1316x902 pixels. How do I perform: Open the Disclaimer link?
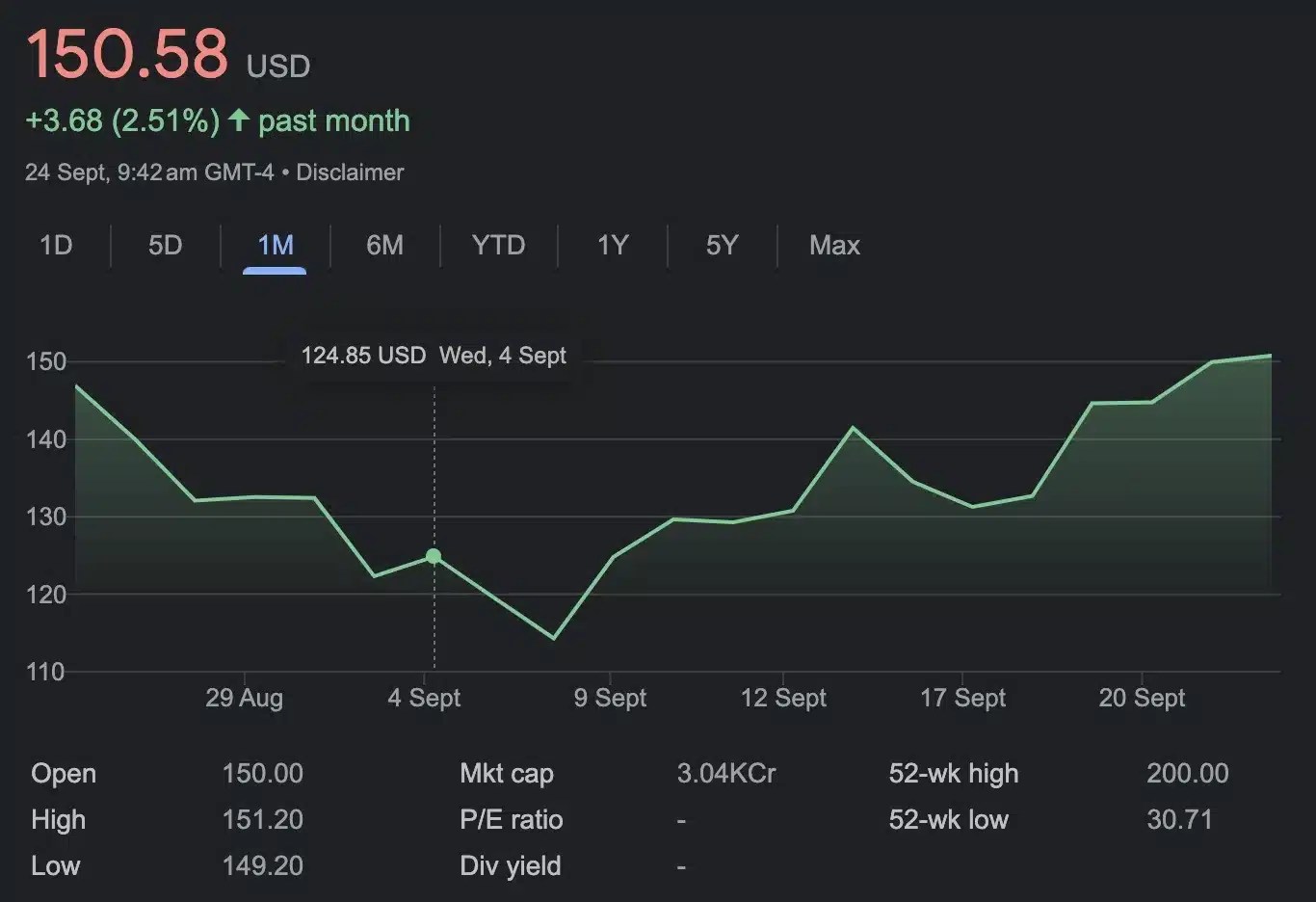(x=350, y=172)
